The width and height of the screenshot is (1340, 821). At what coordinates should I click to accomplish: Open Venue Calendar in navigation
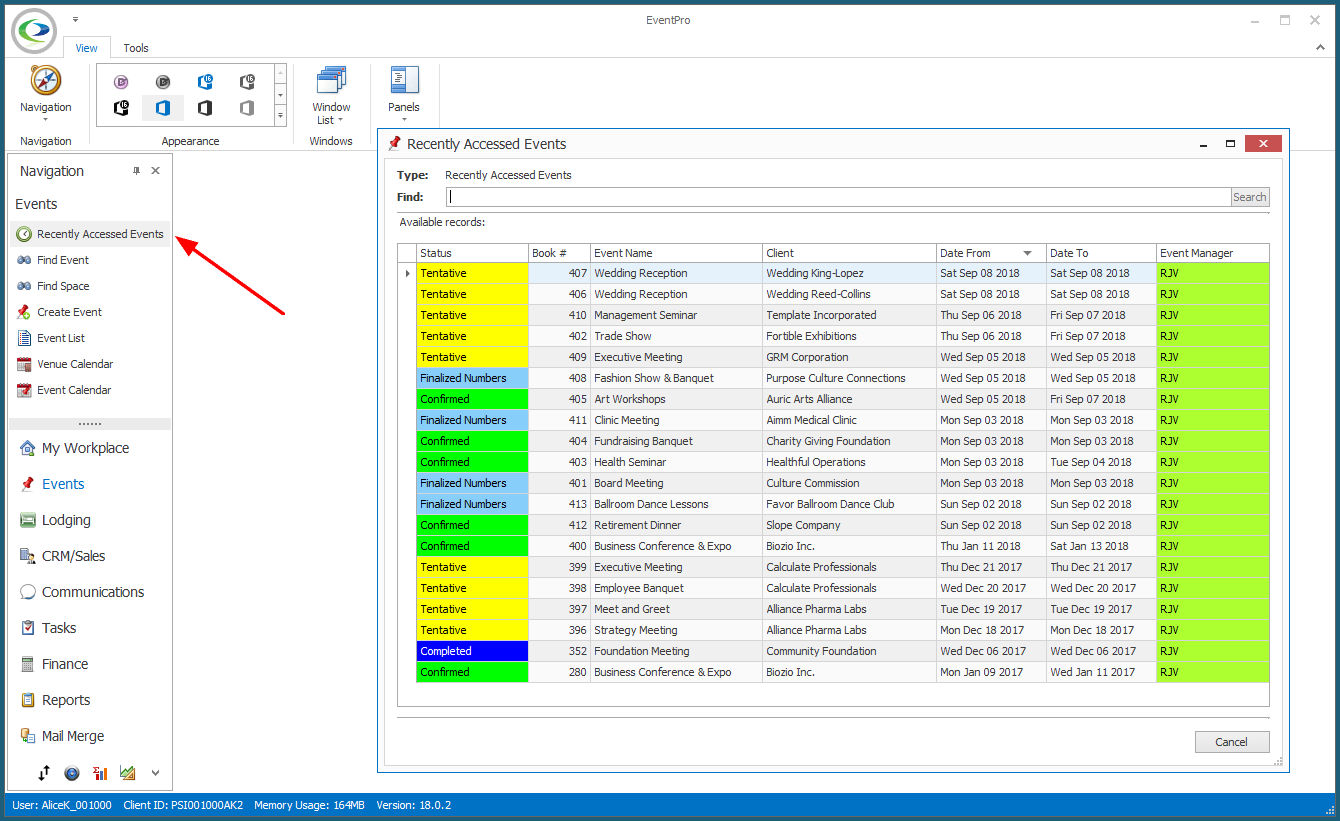[x=65, y=364]
